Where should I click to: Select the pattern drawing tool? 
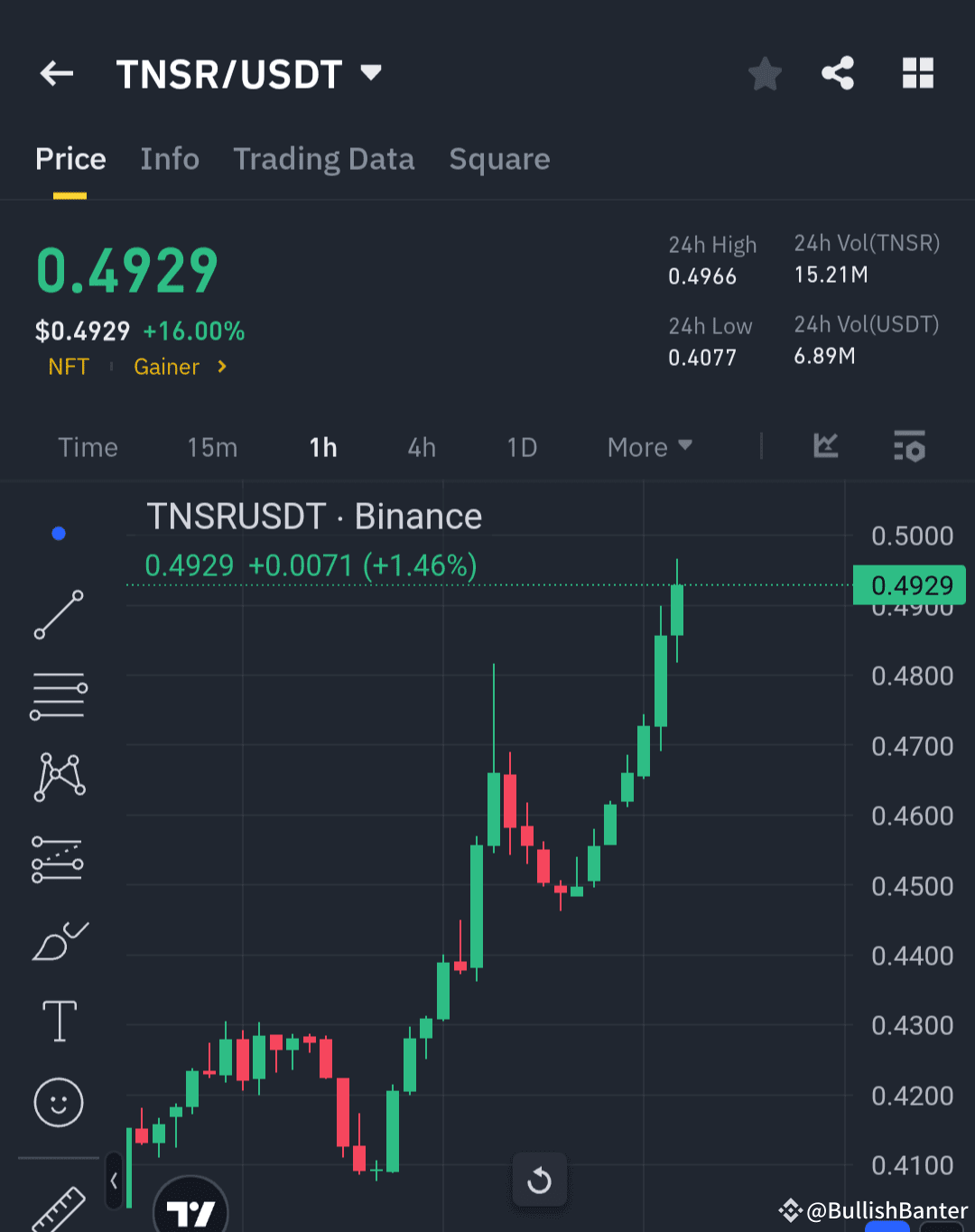point(58,775)
